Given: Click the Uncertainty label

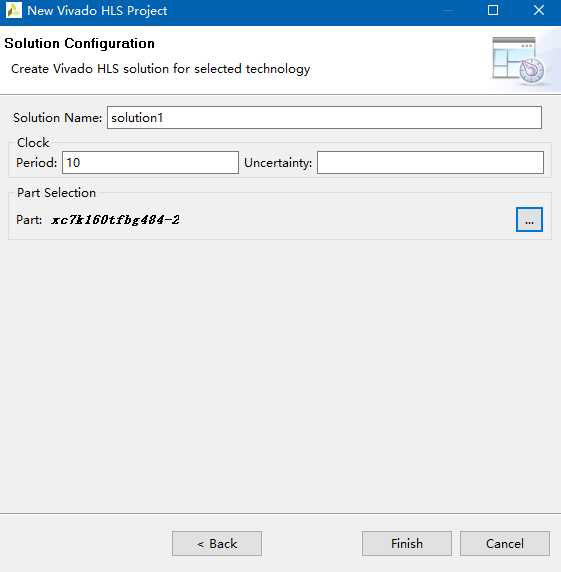Looking at the screenshot, I should 278,163.
